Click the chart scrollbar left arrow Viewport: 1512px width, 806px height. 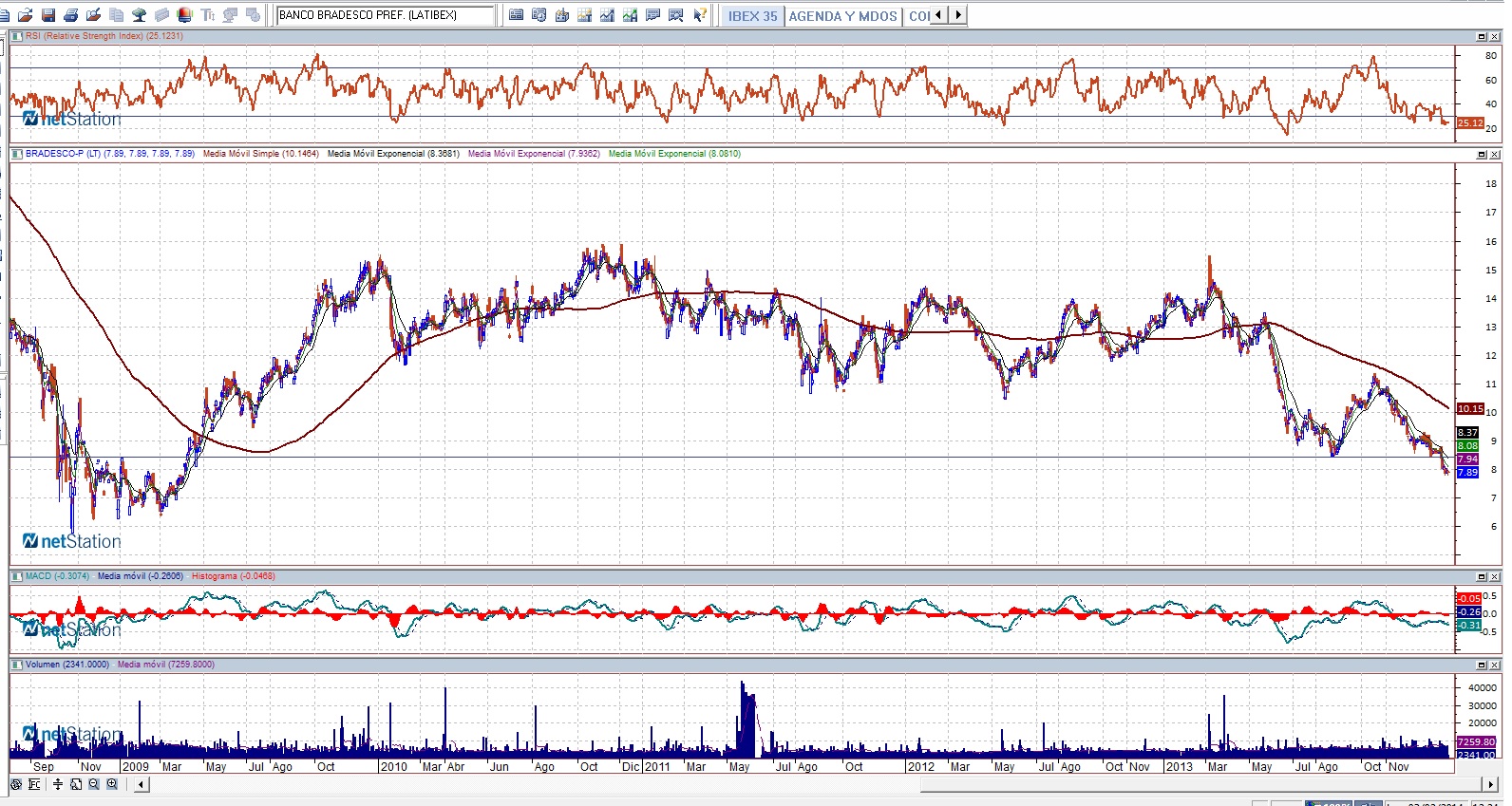(x=141, y=784)
